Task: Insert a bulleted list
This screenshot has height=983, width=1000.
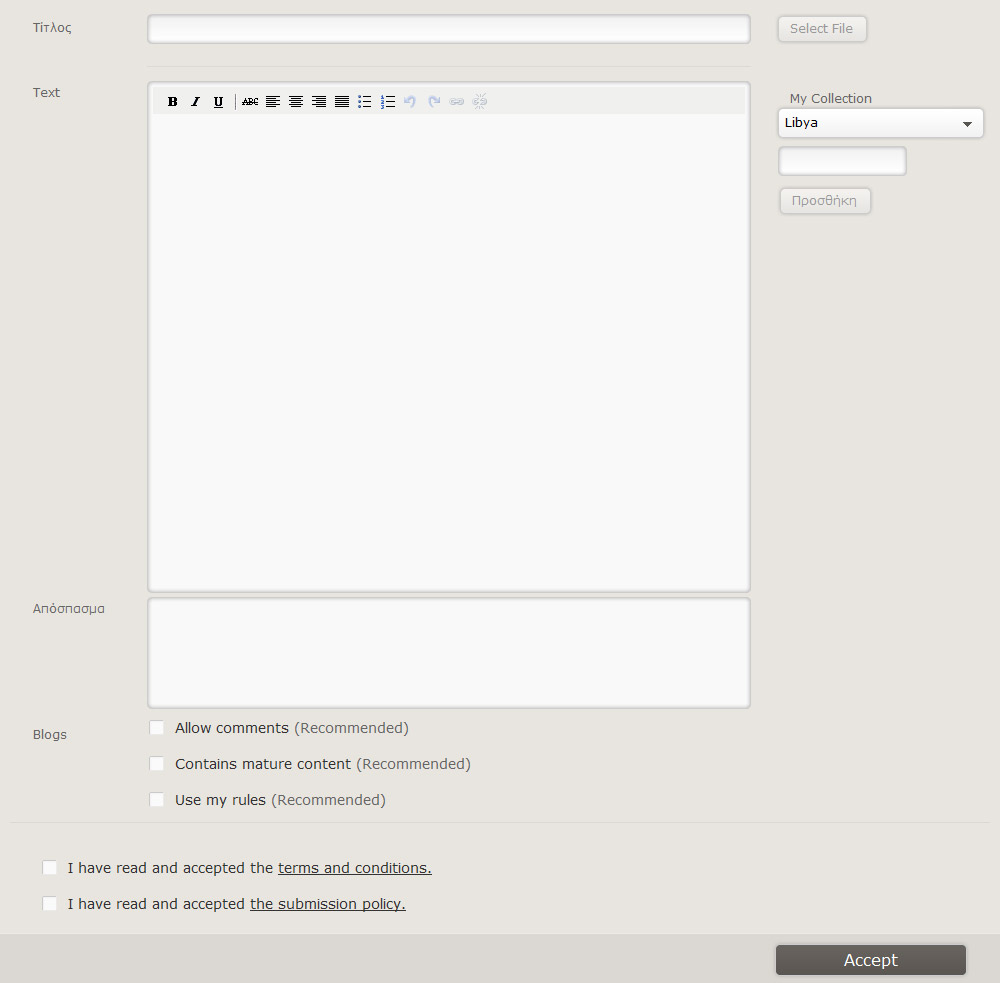Action: click(365, 101)
